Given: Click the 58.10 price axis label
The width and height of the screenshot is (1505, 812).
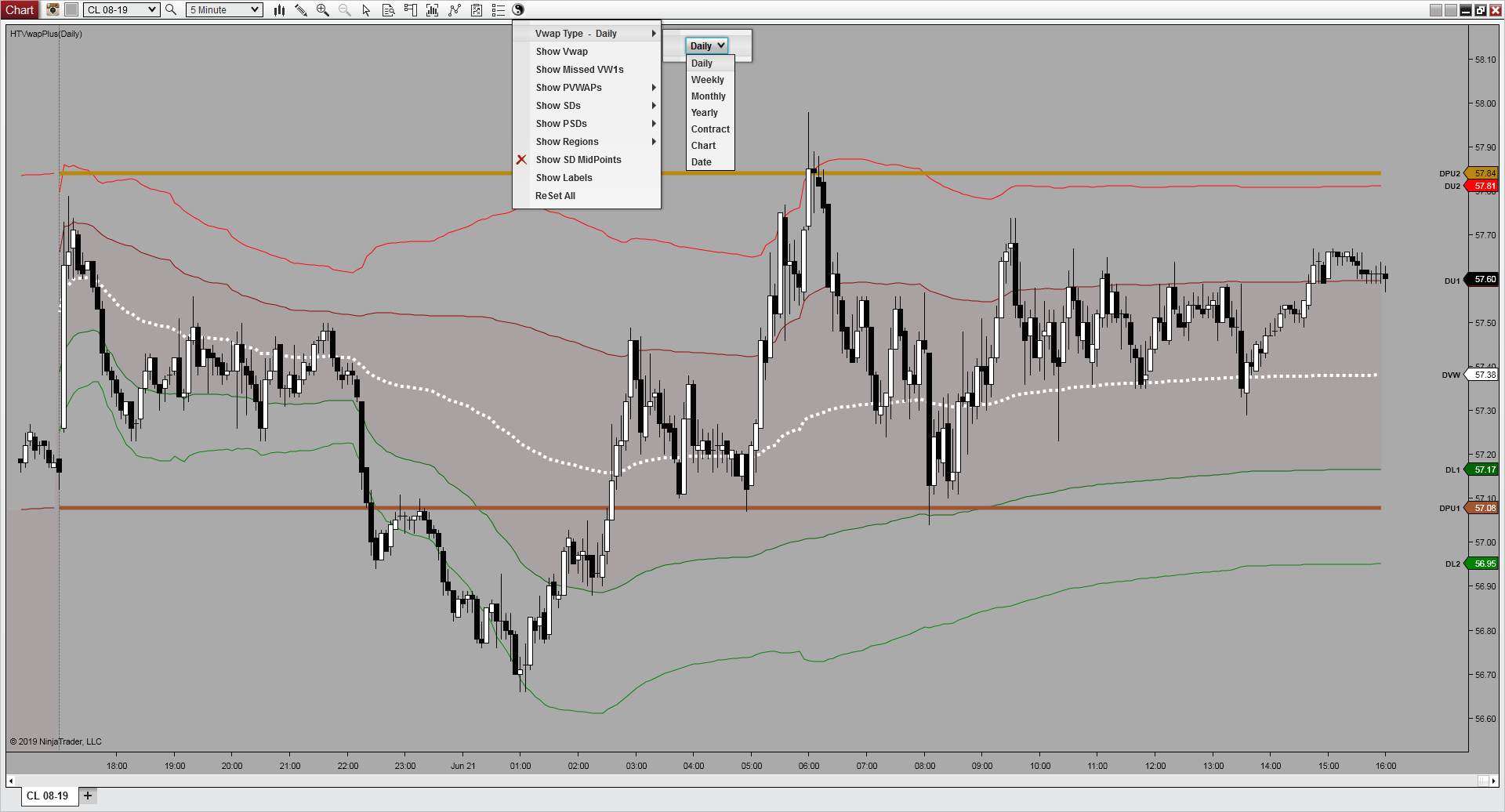Looking at the screenshot, I should click(x=1485, y=60).
